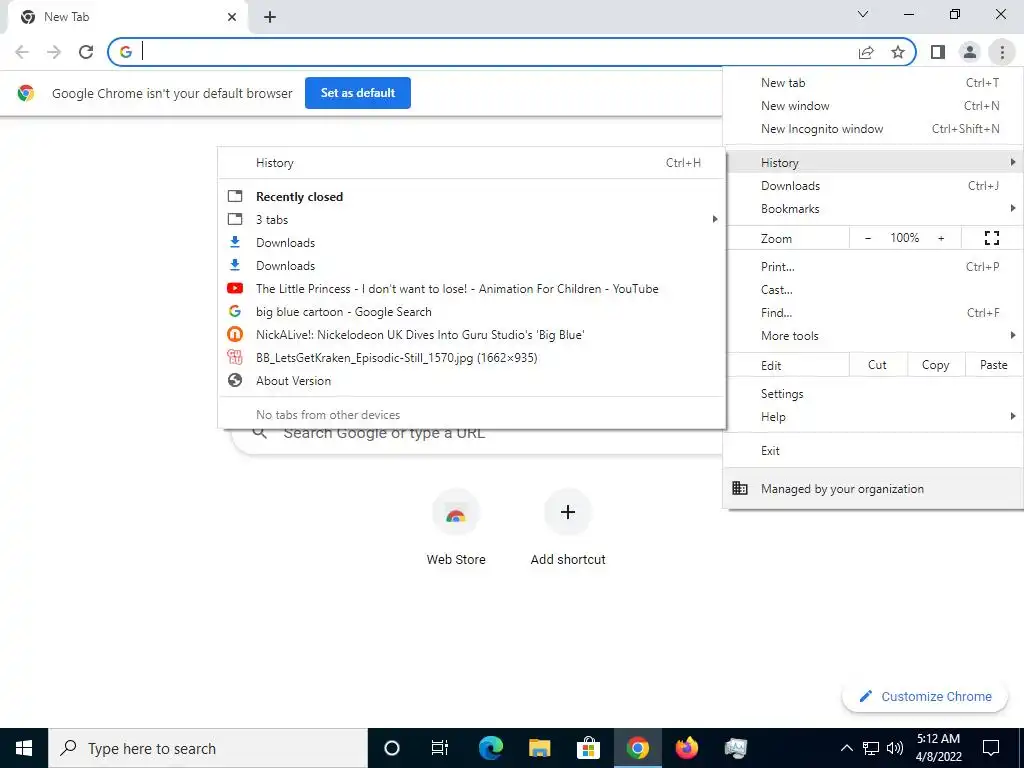Screen dimensions: 1024x768
Task: Click the browser forward arrow
Action: (54, 52)
